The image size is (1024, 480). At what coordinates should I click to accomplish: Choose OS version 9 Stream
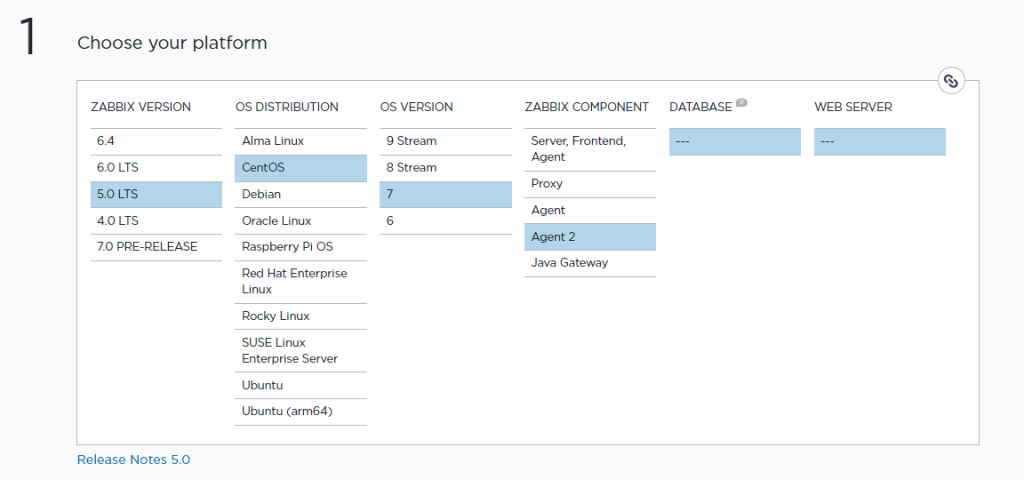[x=445, y=141]
